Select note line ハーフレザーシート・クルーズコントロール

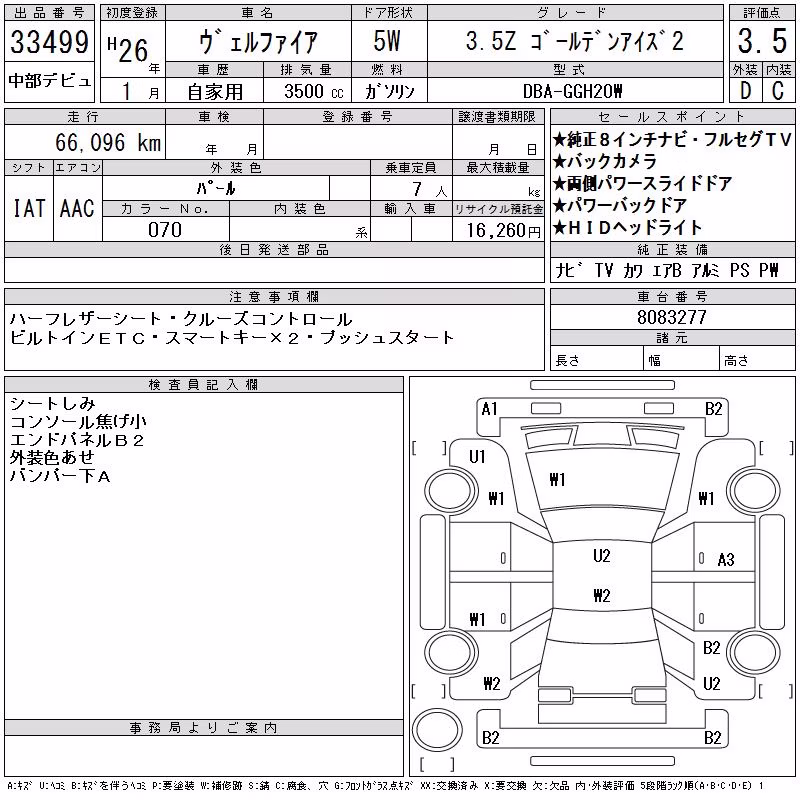(x=181, y=319)
